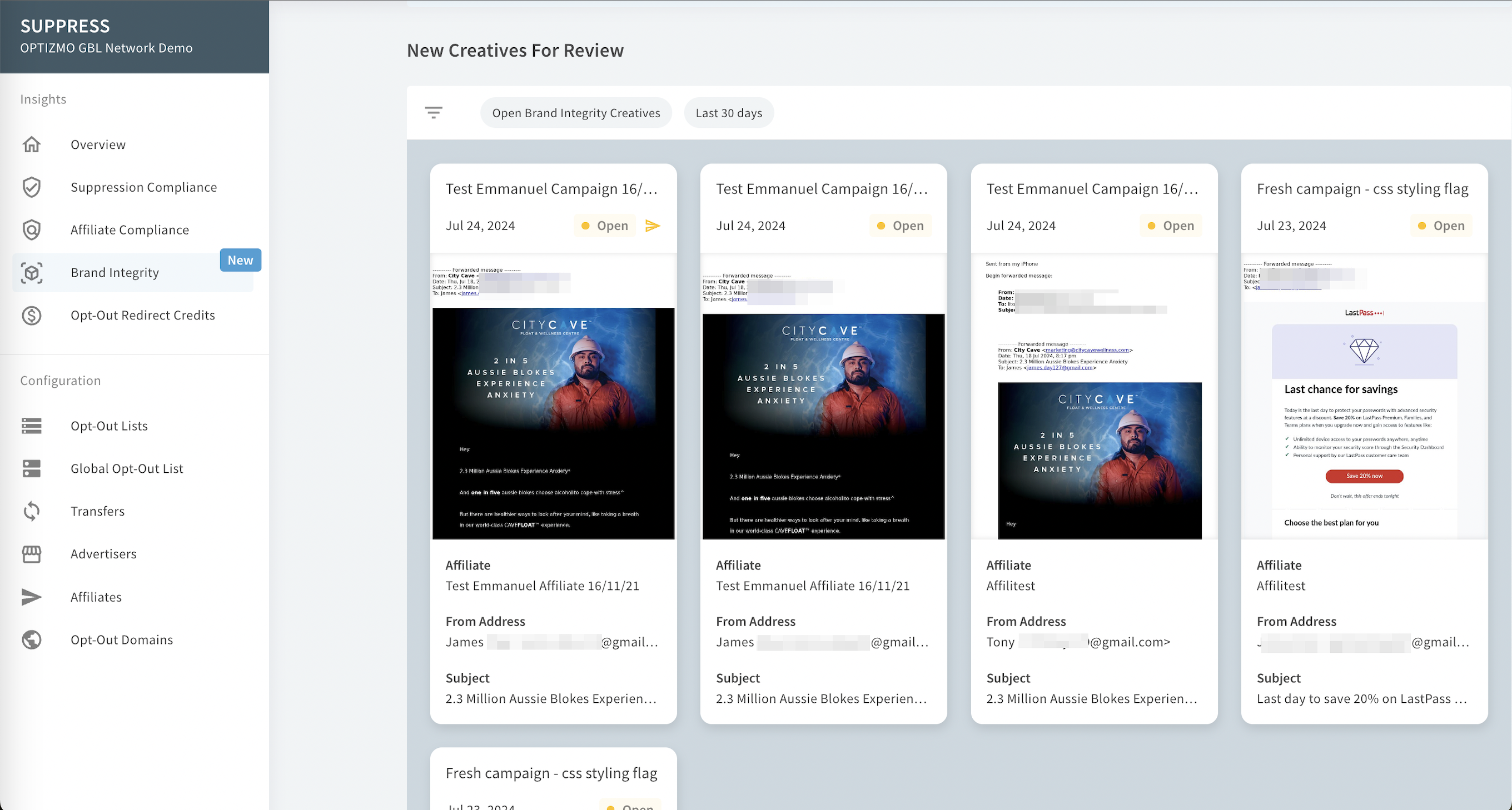The image size is (1512, 810).
Task: Click the Overview home icon
Action: 32,144
